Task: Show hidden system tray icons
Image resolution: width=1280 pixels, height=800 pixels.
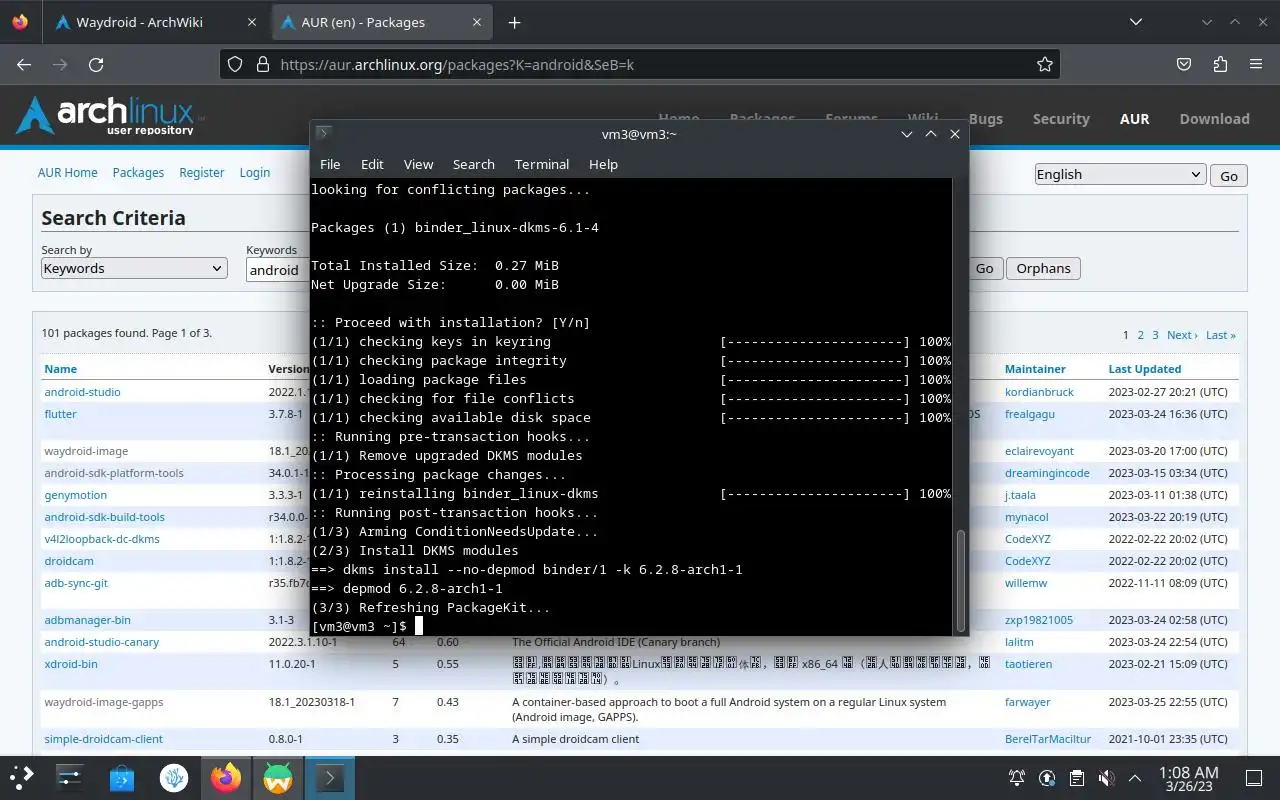Action: [1135, 778]
